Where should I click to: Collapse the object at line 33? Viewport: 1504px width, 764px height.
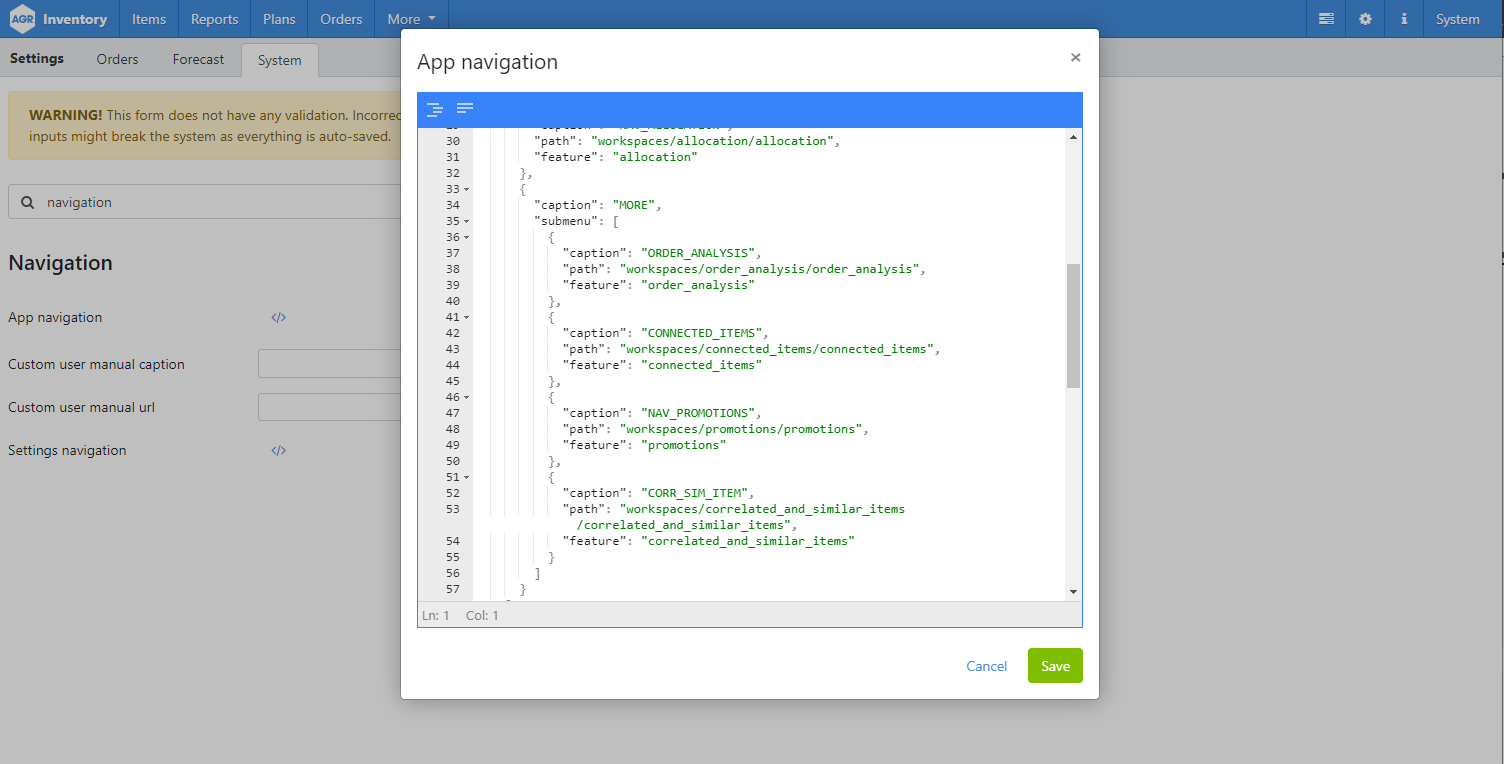click(x=467, y=189)
